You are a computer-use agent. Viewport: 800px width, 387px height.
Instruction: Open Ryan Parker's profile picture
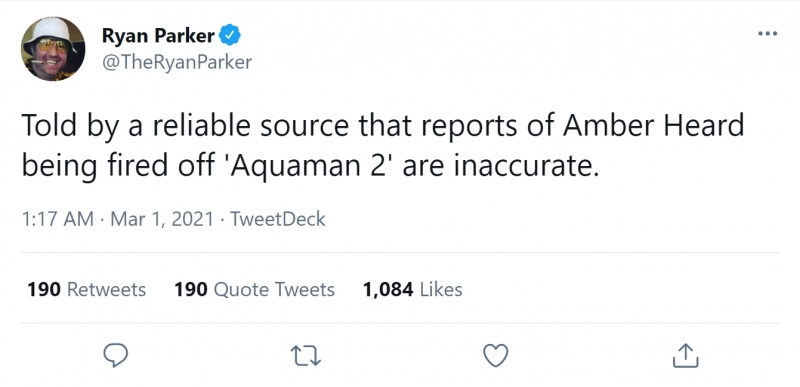pyautogui.click(x=53, y=49)
